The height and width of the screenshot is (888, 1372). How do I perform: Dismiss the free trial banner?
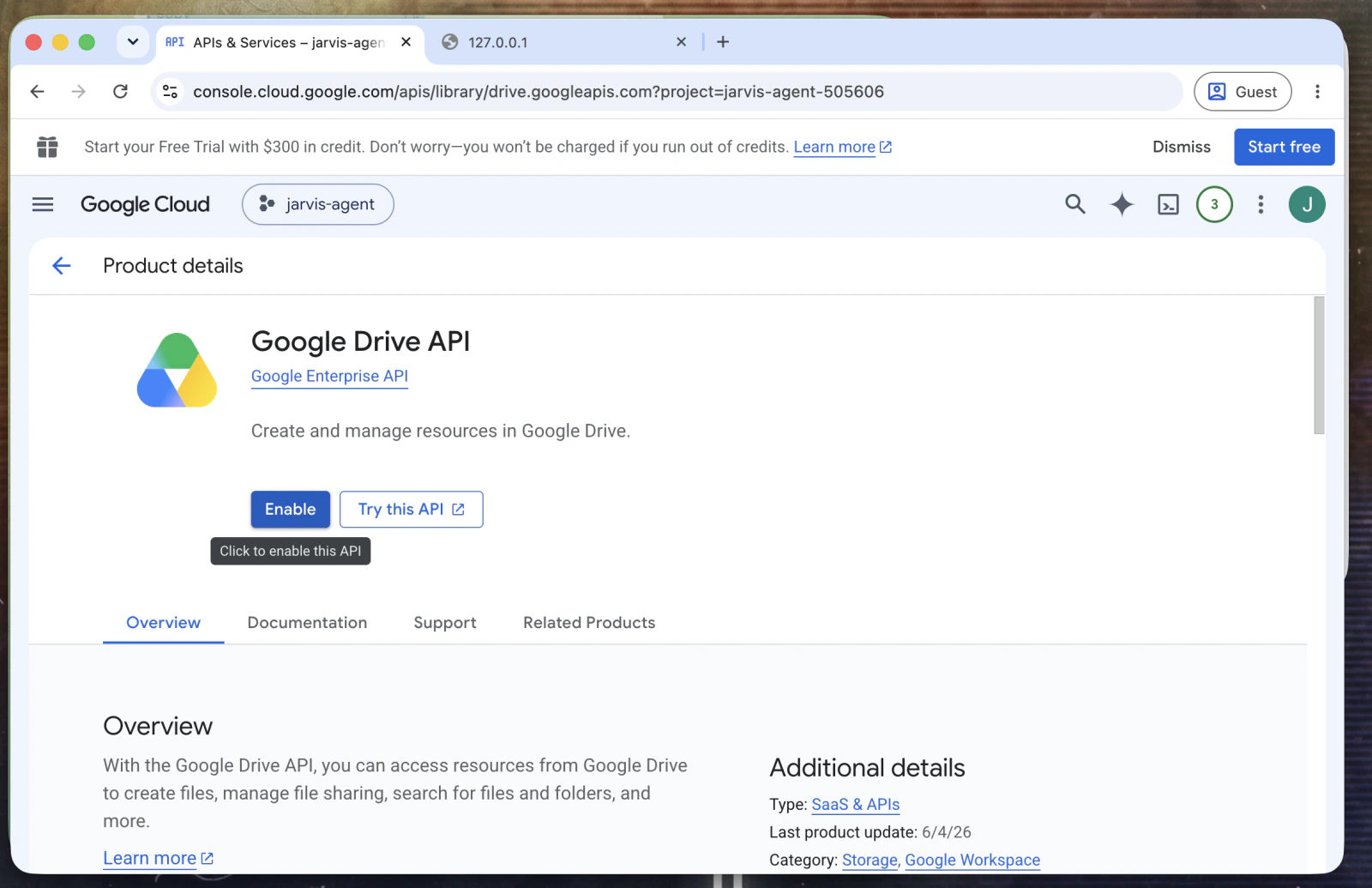(x=1182, y=147)
